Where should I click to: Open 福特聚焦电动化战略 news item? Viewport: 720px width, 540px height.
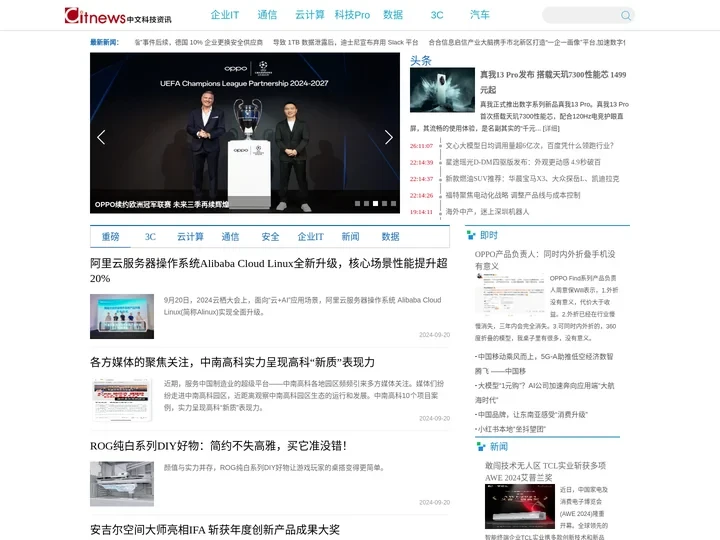(x=512, y=195)
